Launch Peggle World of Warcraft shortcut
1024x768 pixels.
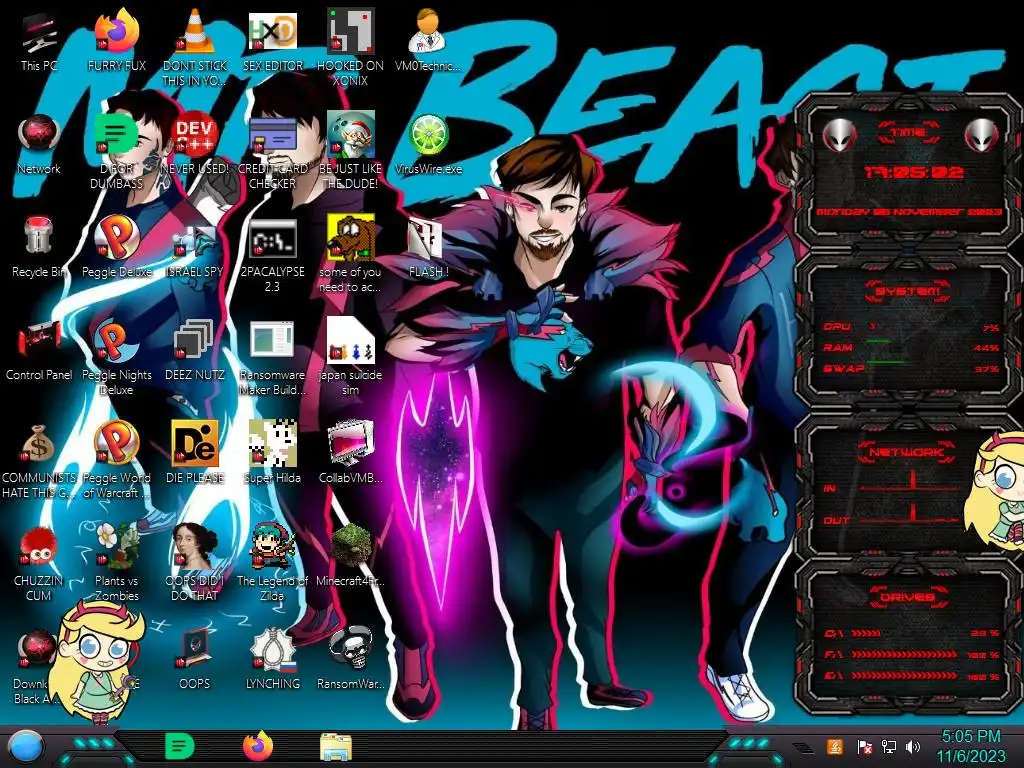(x=116, y=460)
